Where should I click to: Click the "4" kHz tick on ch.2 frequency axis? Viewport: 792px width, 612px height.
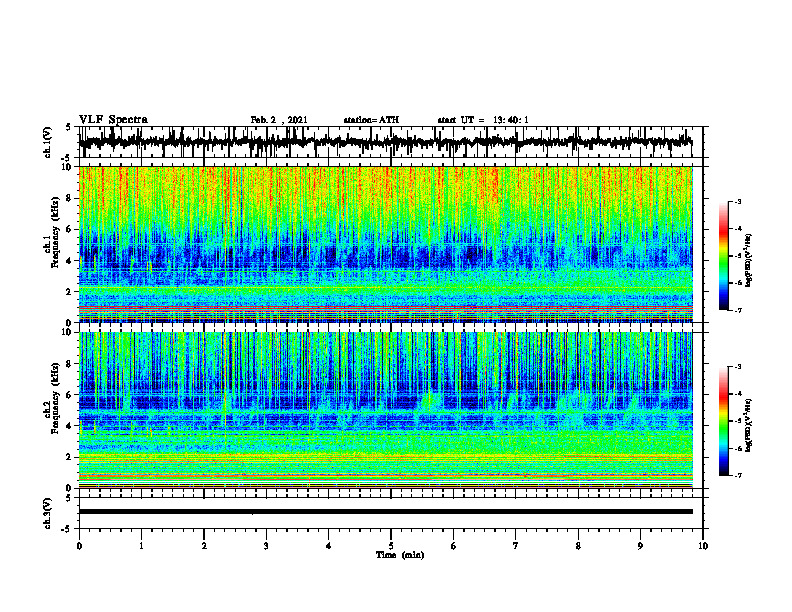pos(70,426)
